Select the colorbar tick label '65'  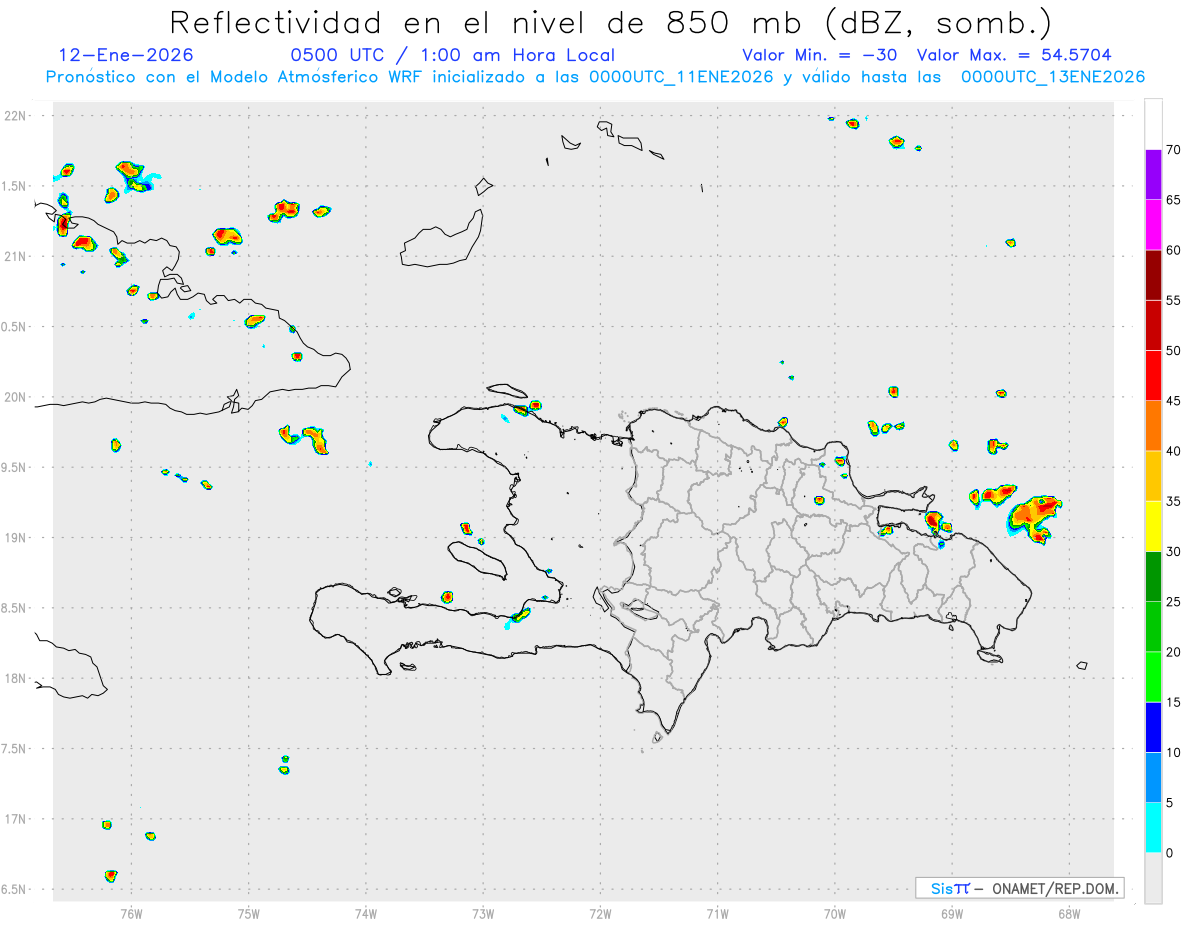(x=1173, y=200)
